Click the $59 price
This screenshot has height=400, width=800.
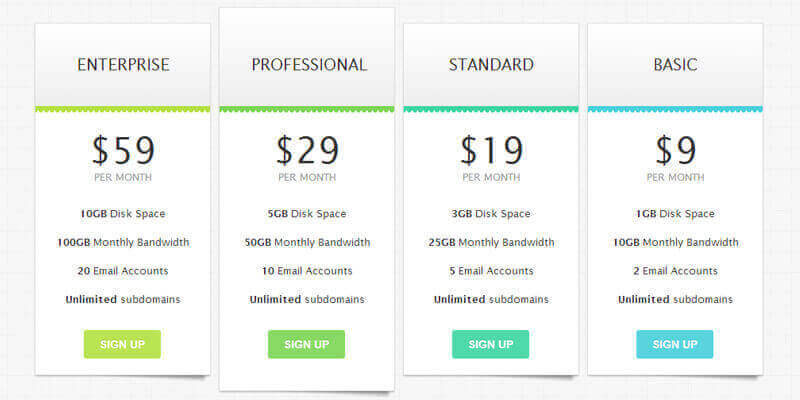click(x=123, y=150)
